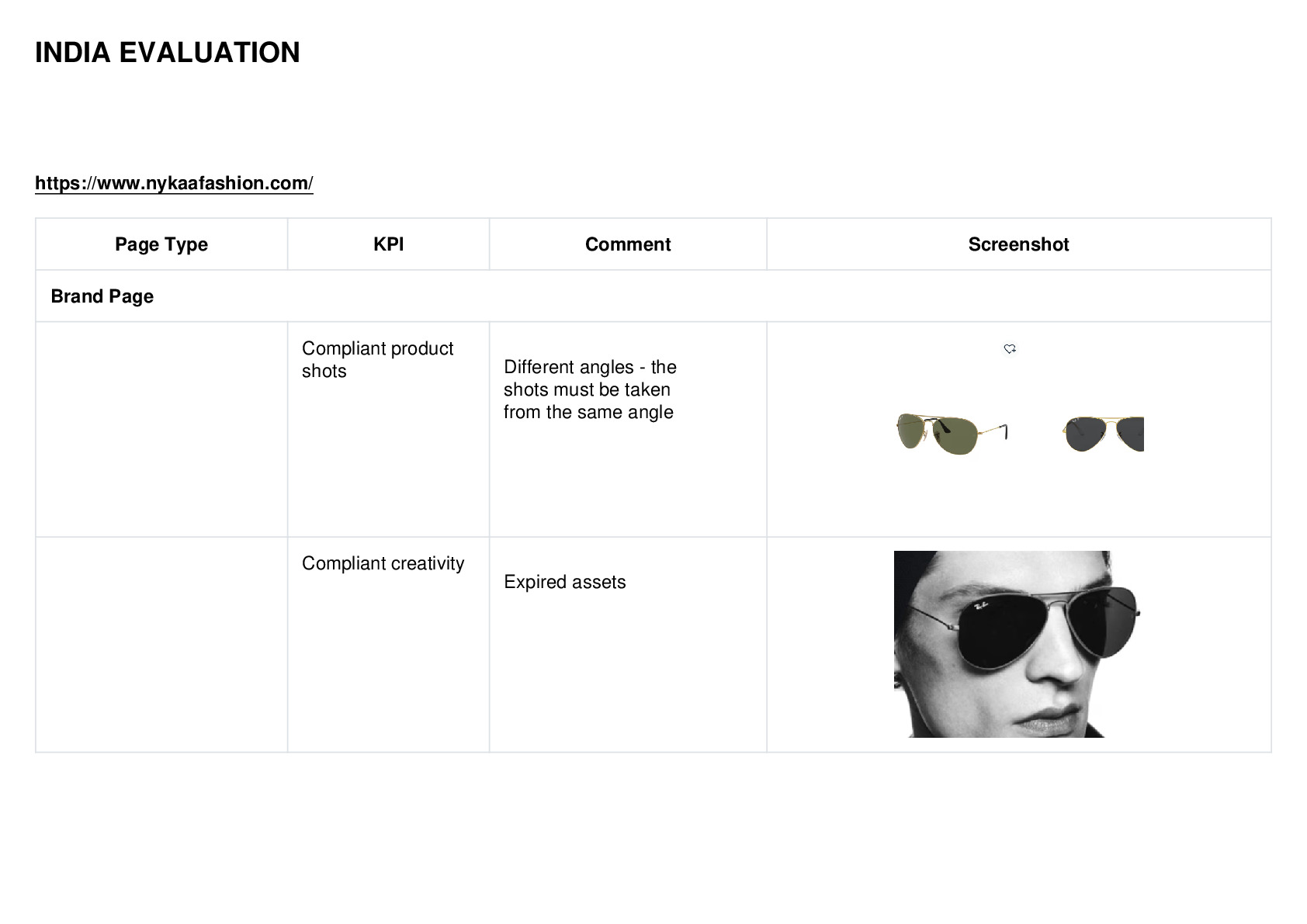The height and width of the screenshot is (924, 1307).
Task: Click the word 'shots' under Compliant product
Action: click(324, 371)
